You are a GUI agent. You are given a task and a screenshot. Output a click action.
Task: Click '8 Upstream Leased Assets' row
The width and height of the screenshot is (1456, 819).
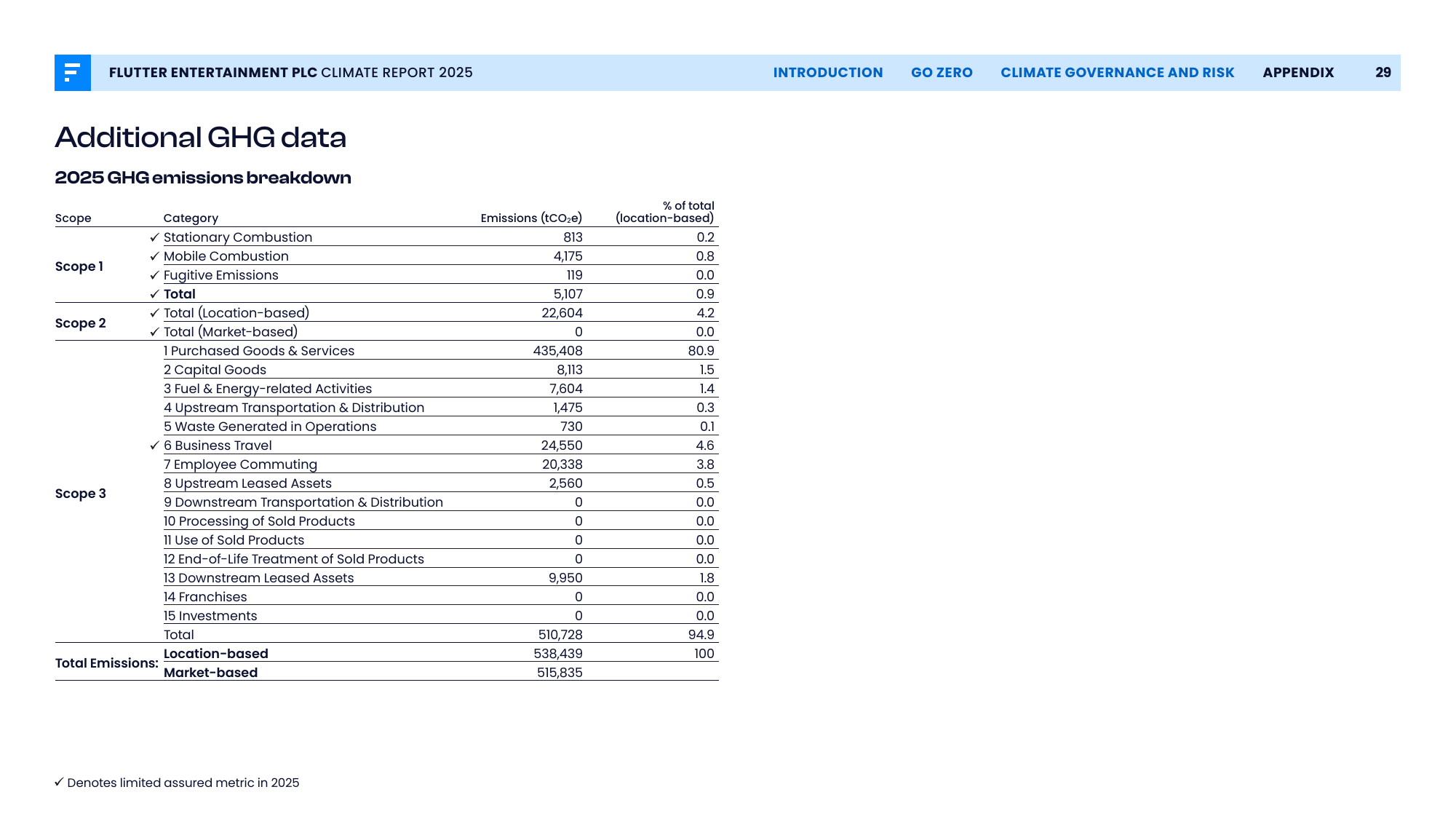[441, 483]
